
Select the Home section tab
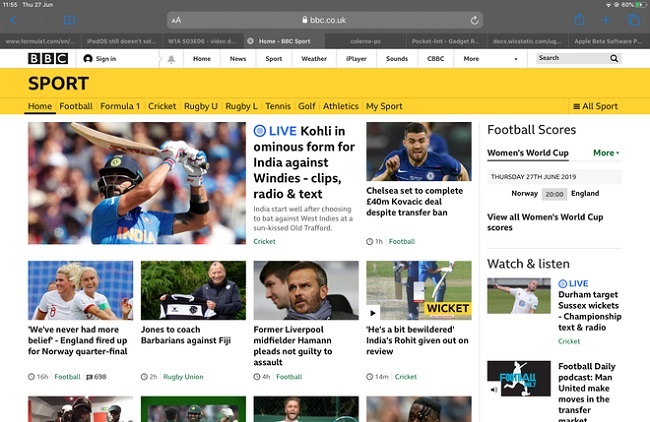point(40,106)
